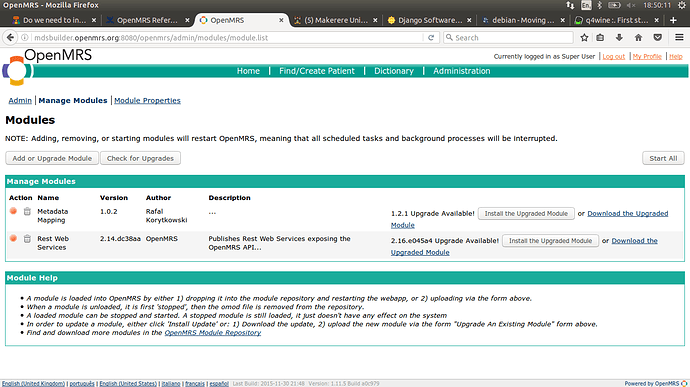
Task: Reload the page with refresh icon
Action: [431, 37]
